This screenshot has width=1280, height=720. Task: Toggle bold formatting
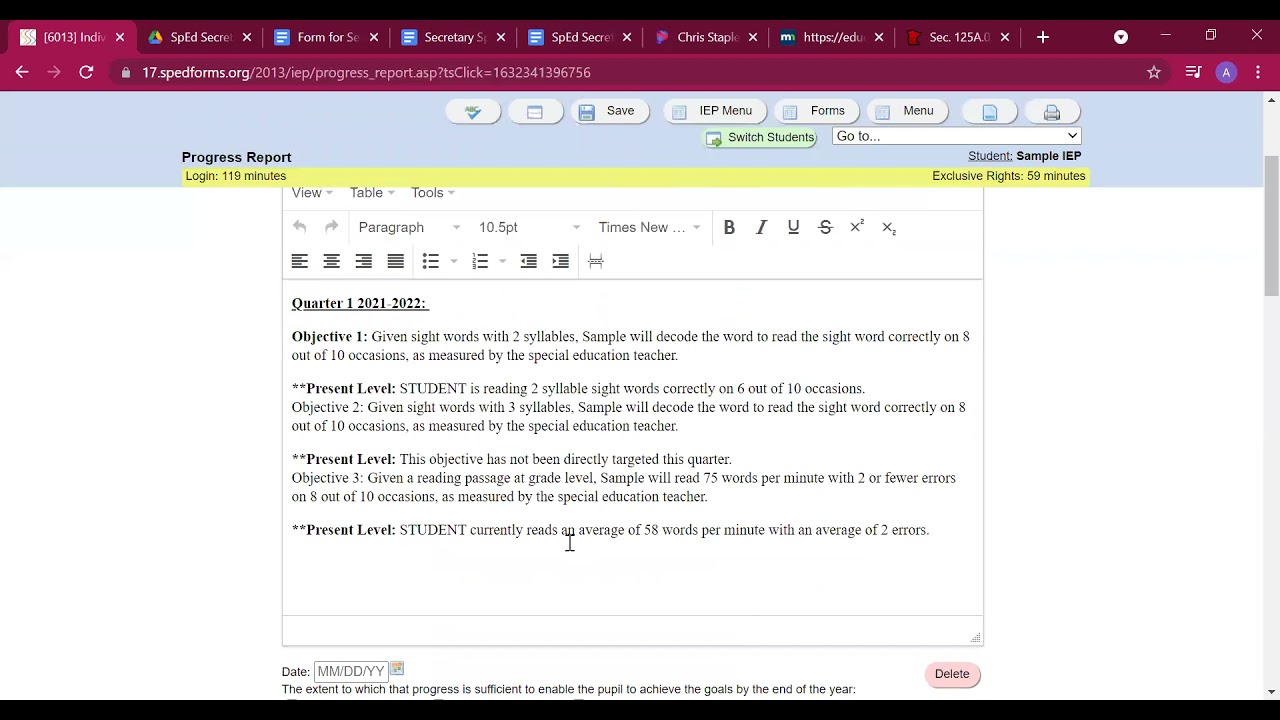729,227
